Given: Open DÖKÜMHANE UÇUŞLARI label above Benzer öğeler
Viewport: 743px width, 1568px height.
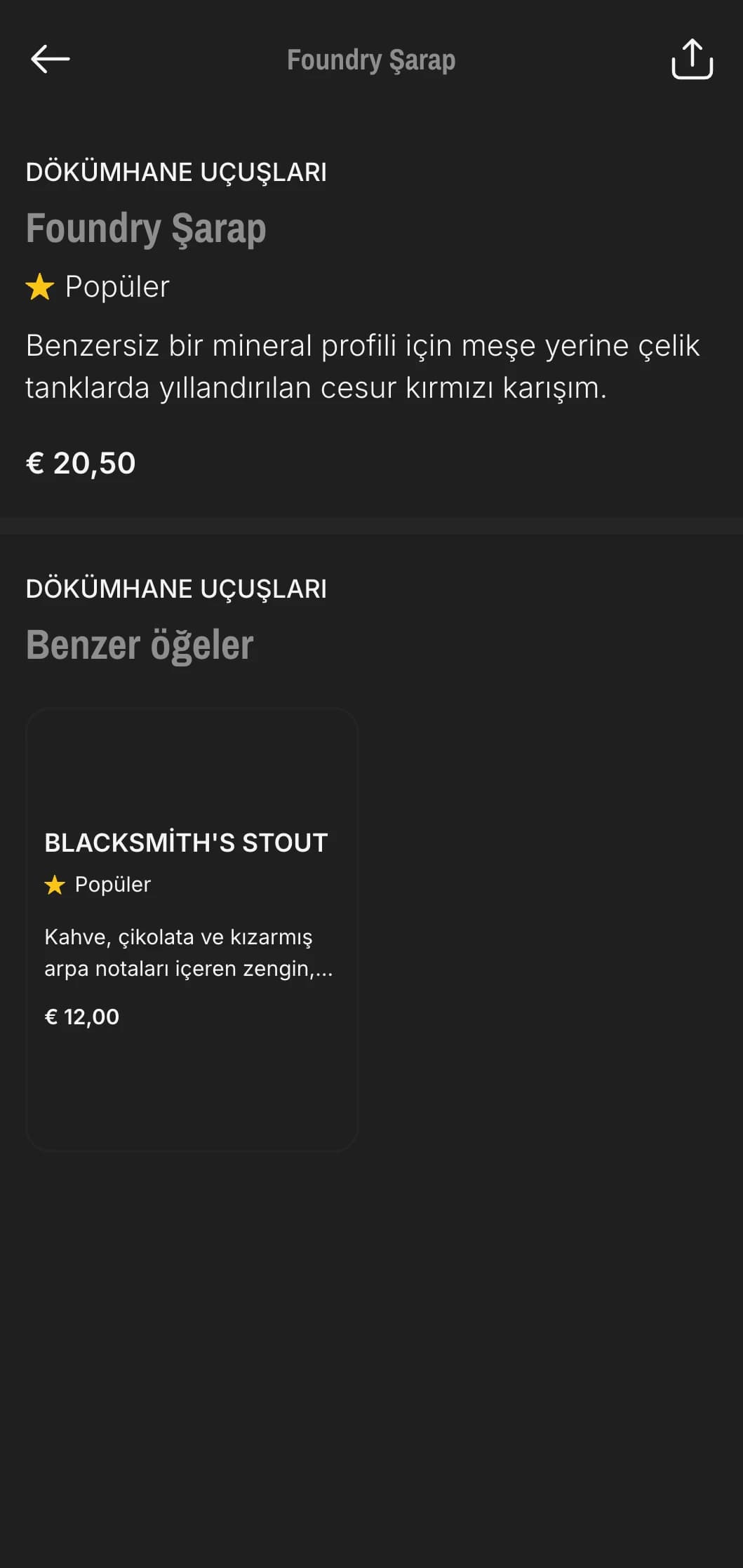Looking at the screenshot, I should tap(176, 589).
